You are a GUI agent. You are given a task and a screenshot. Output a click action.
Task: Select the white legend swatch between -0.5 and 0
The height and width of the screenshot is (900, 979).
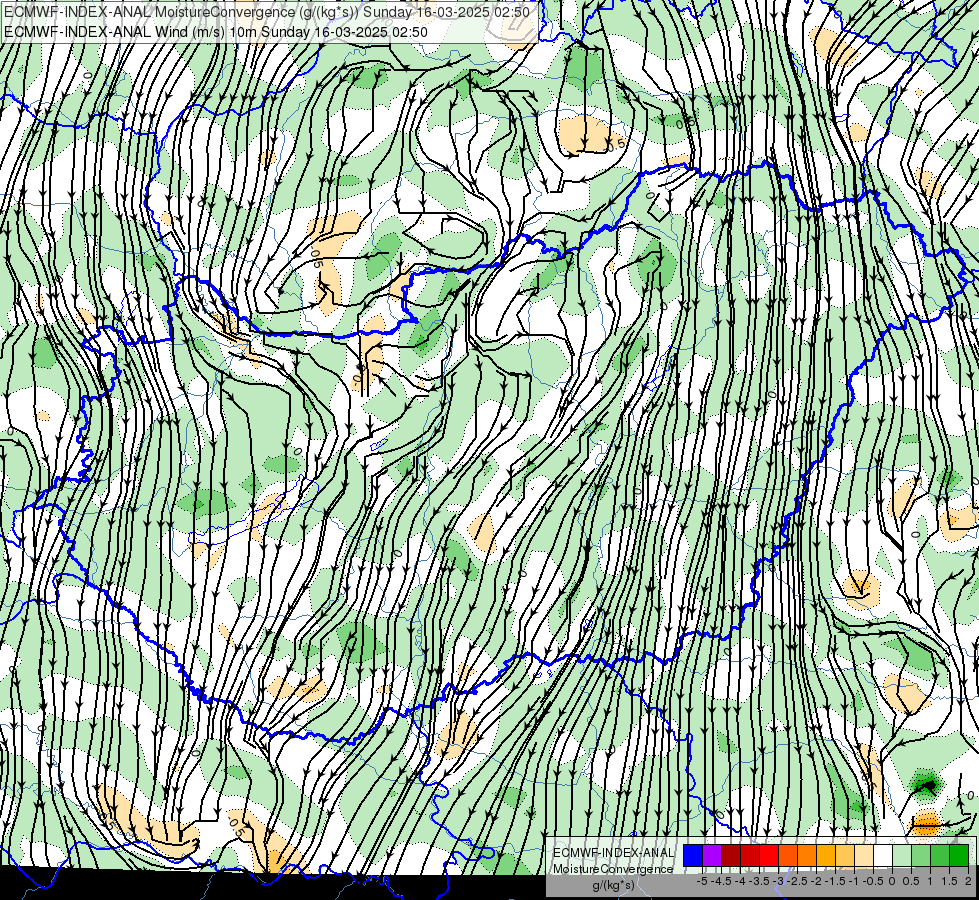click(883, 856)
